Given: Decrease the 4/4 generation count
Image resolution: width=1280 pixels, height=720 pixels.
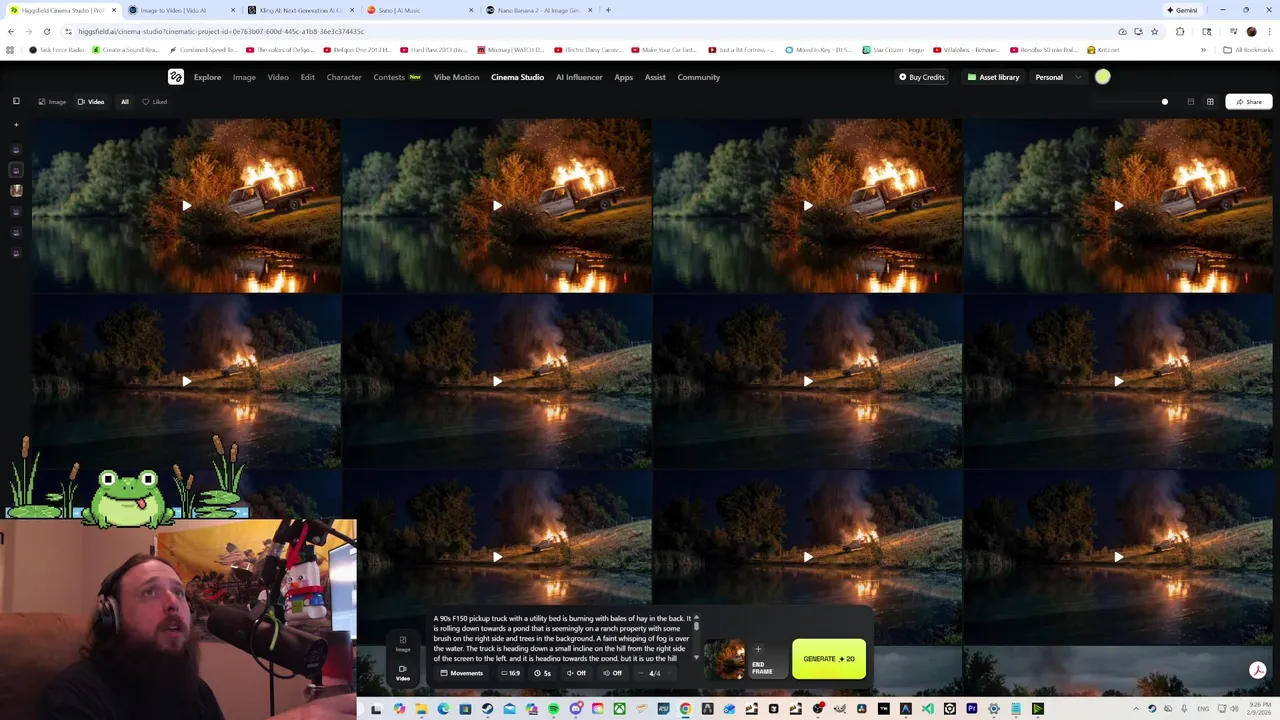Looking at the screenshot, I should click(642, 673).
